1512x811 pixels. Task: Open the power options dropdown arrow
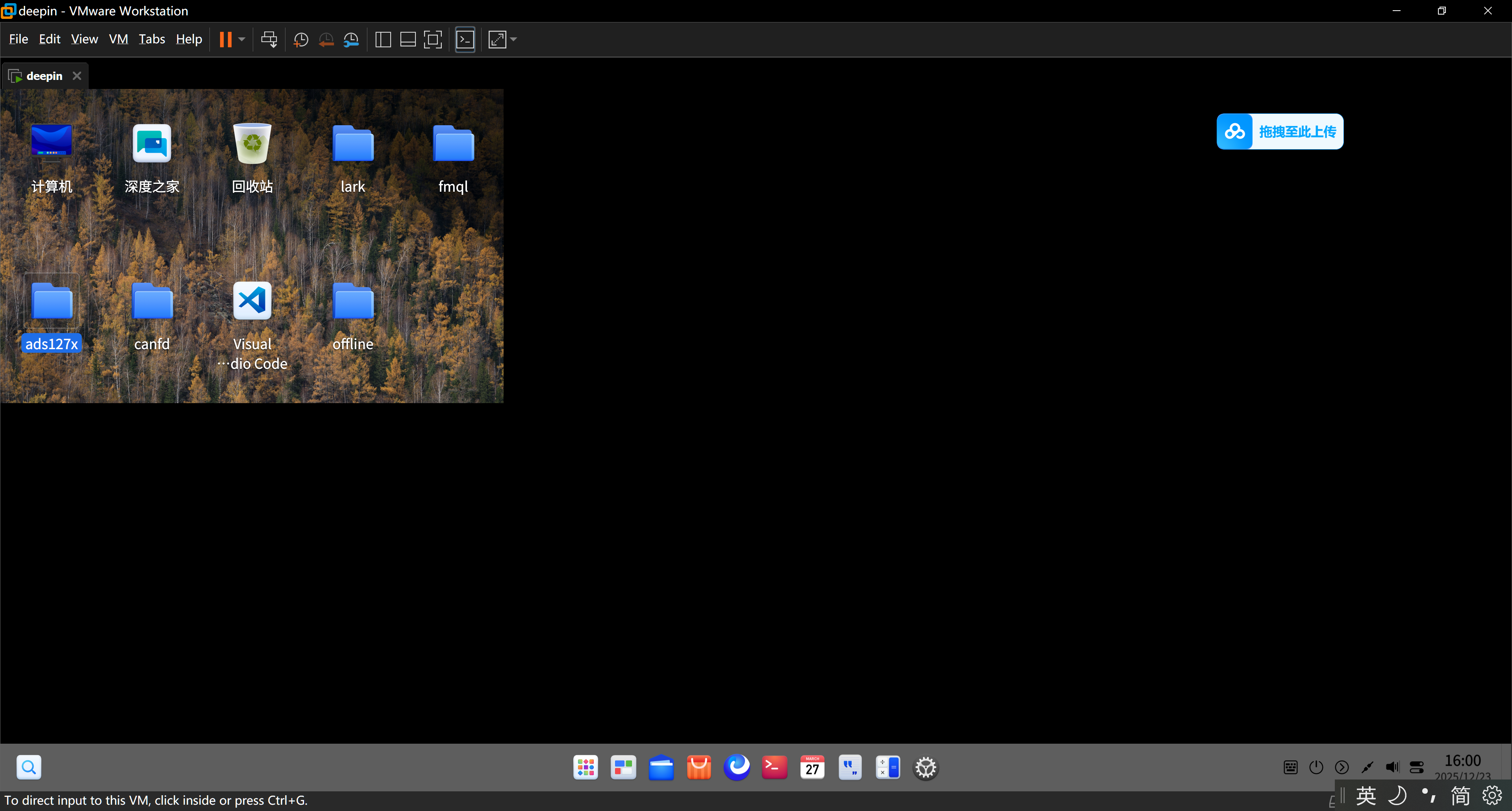pyautogui.click(x=241, y=39)
